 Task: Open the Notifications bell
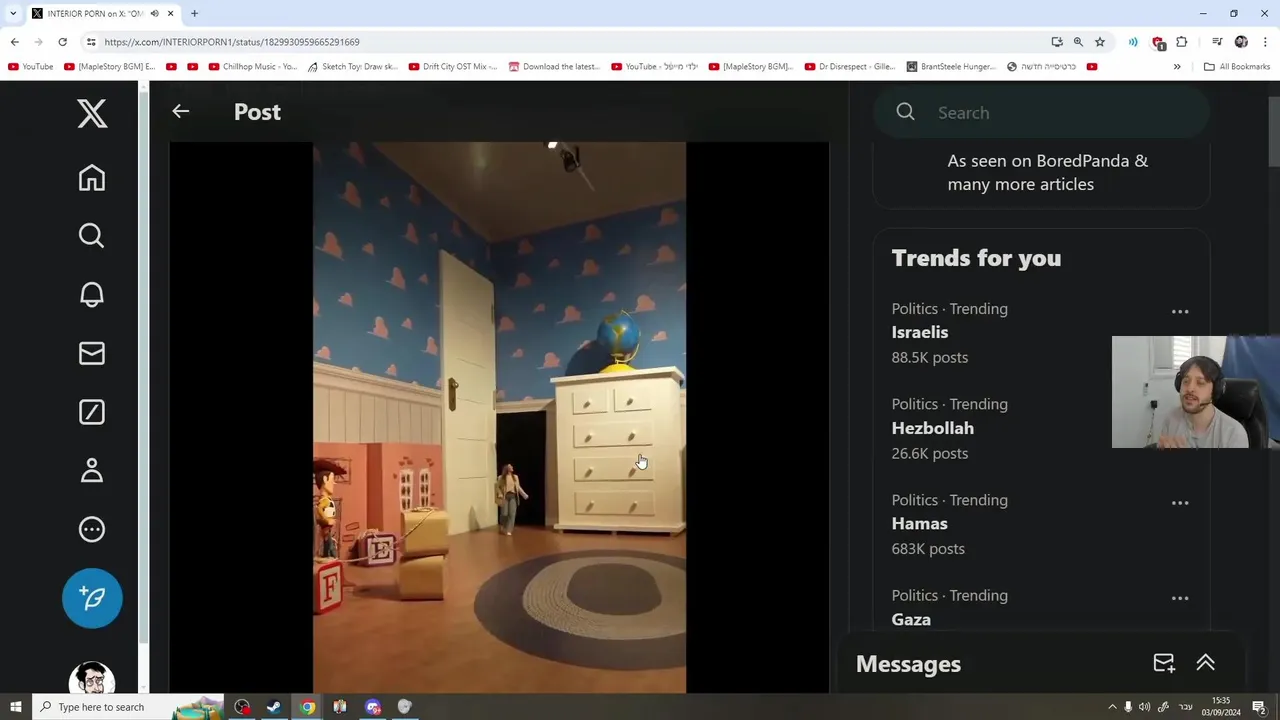coord(92,294)
